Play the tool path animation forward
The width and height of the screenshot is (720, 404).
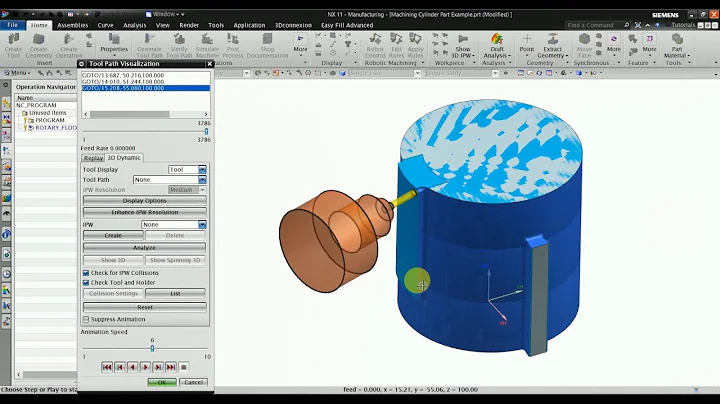[145, 367]
